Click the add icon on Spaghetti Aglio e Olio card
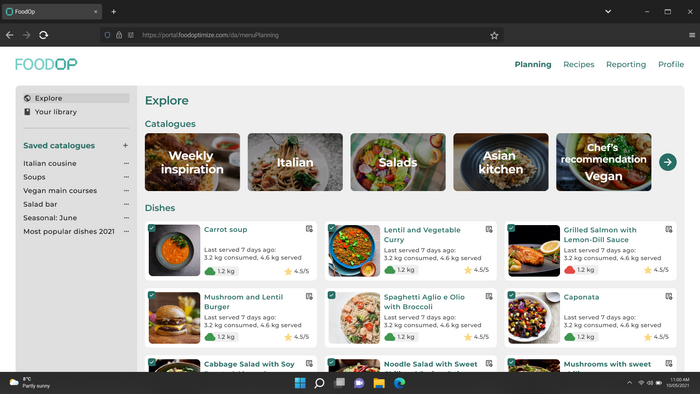The image size is (700, 394). click(489, 296)
